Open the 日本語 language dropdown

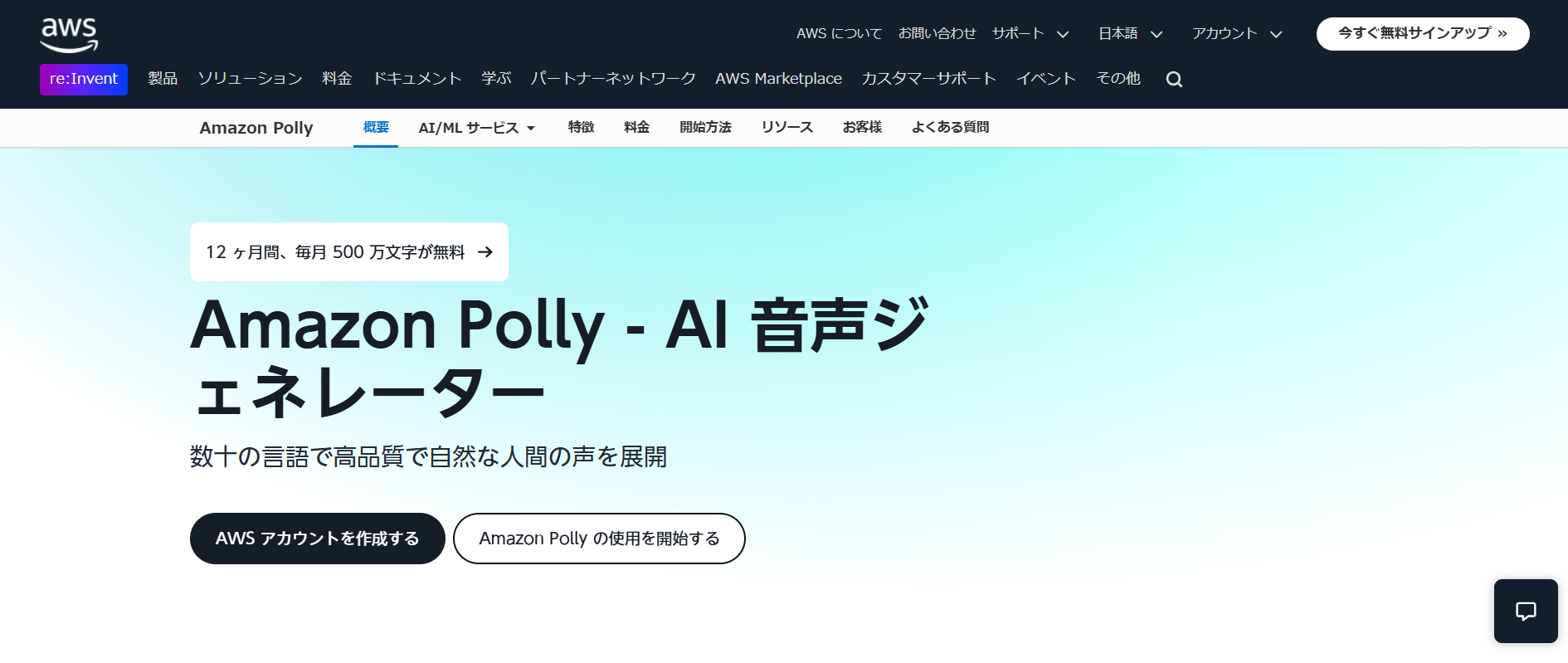pyautogui.click(x=1130, y=33)
